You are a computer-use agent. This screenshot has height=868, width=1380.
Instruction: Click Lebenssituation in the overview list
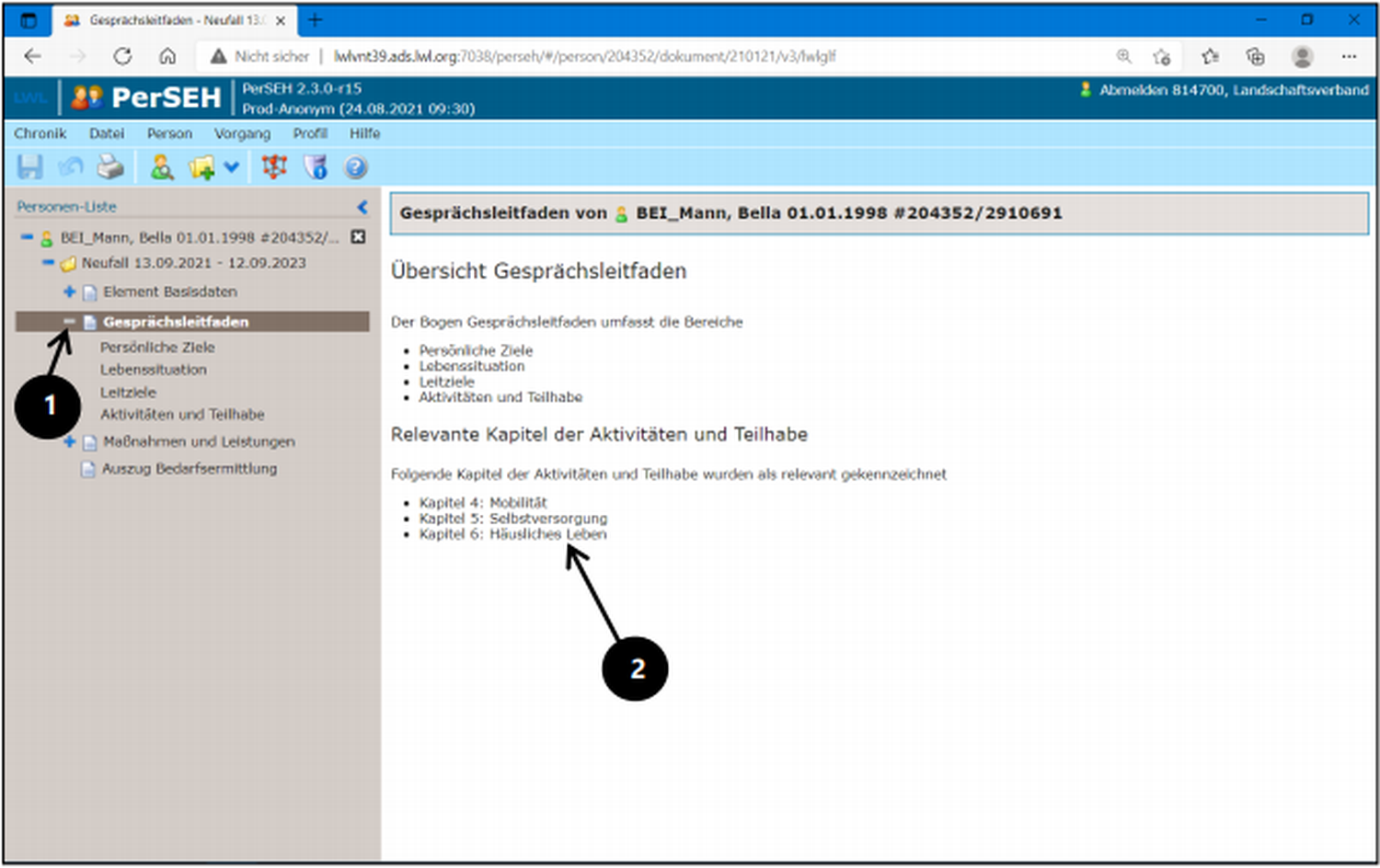click(x=472, y=366)
